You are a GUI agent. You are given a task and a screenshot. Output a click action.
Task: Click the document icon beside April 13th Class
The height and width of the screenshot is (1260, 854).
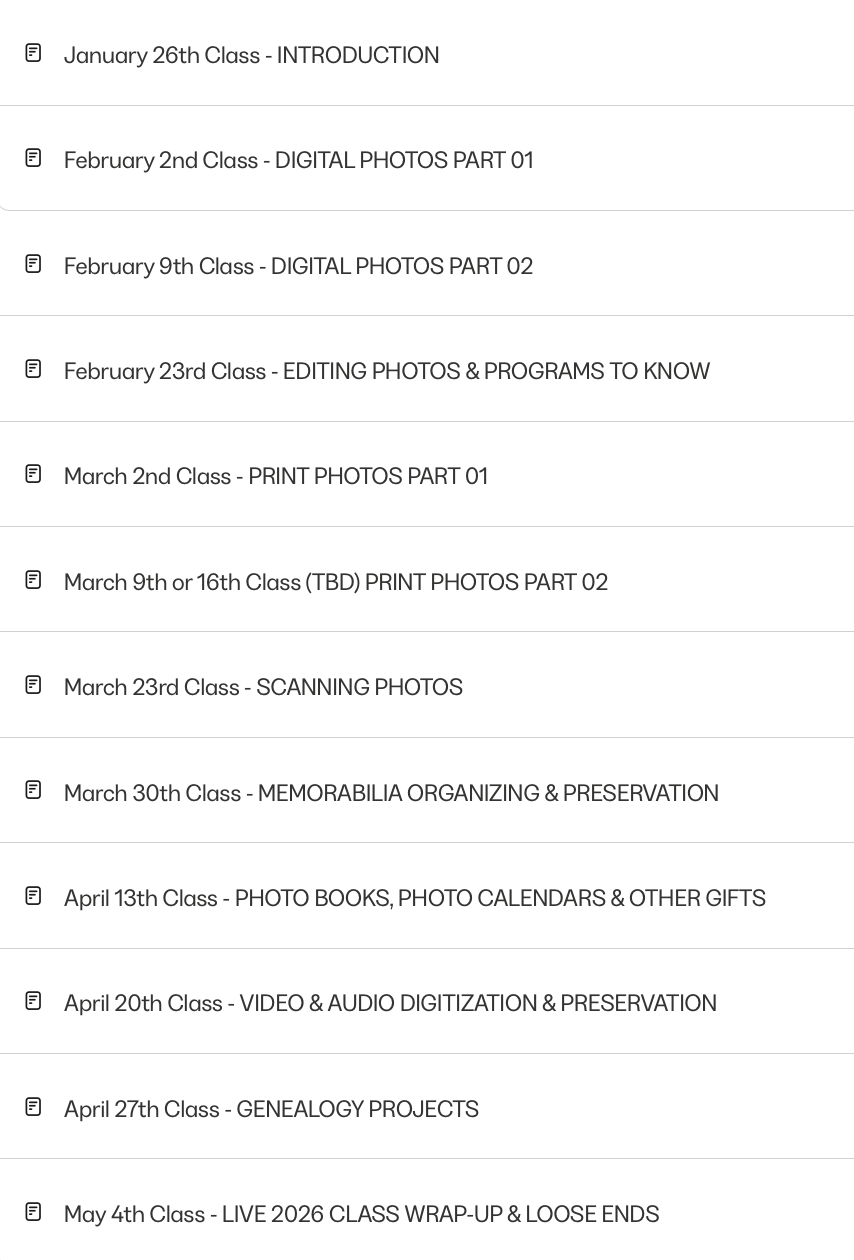(x=33, y=896)
